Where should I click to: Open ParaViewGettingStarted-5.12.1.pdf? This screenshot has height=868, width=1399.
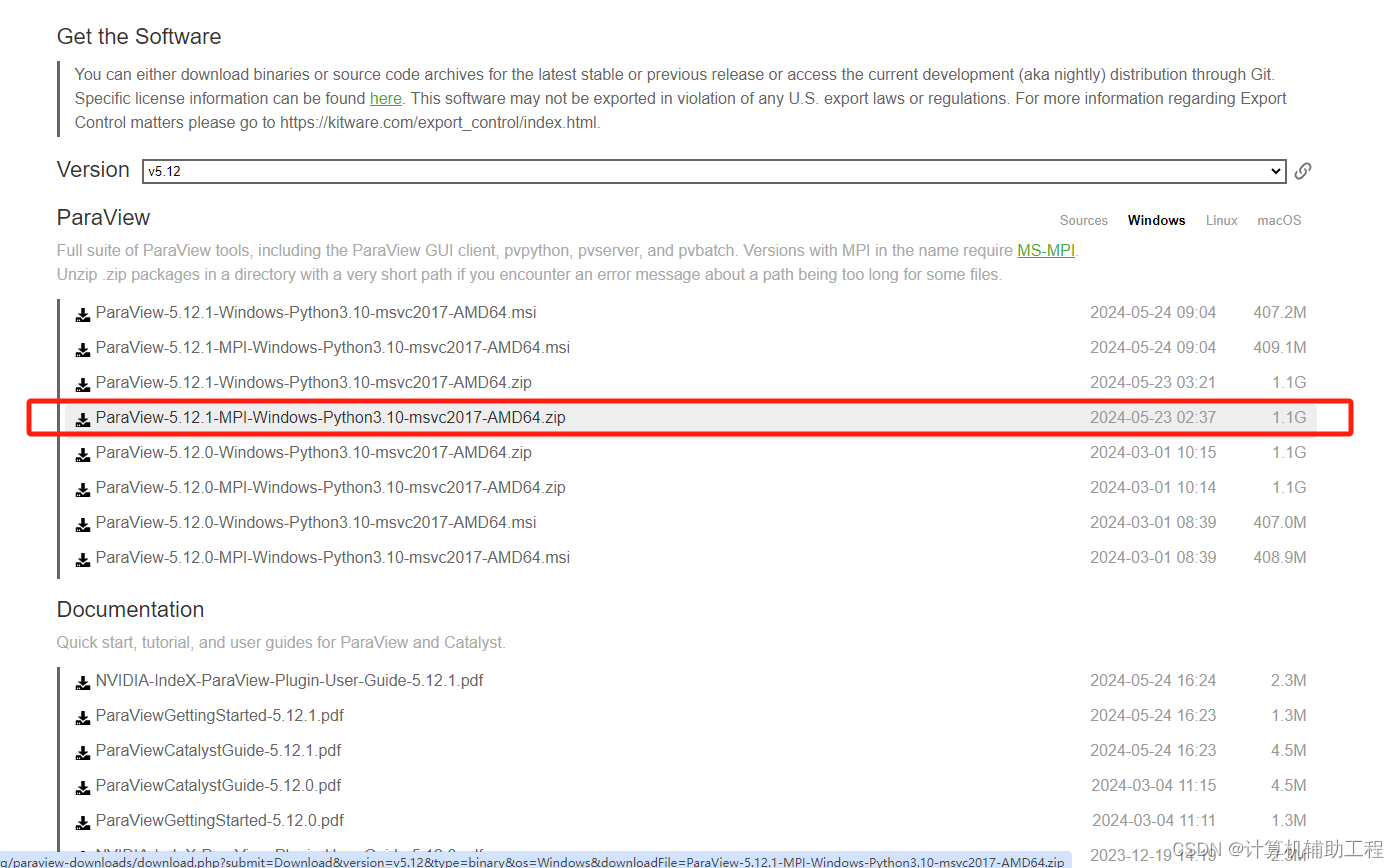(x=220, y=715)
